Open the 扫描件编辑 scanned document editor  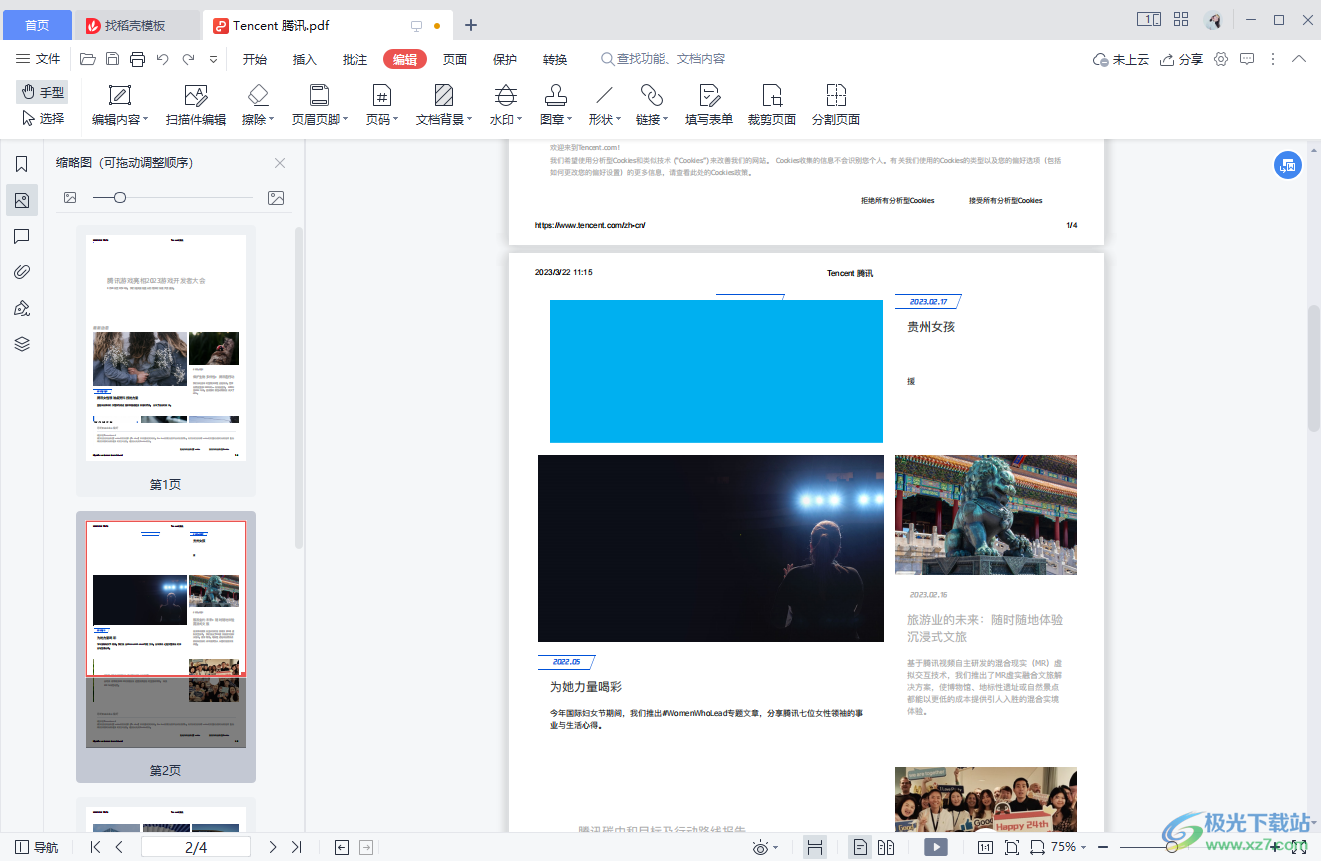point(196,106)
